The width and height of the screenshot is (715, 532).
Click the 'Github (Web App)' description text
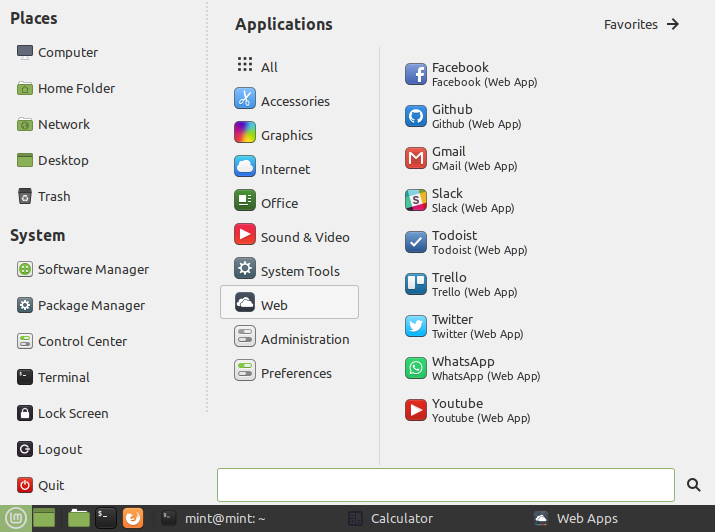(477, 124)
